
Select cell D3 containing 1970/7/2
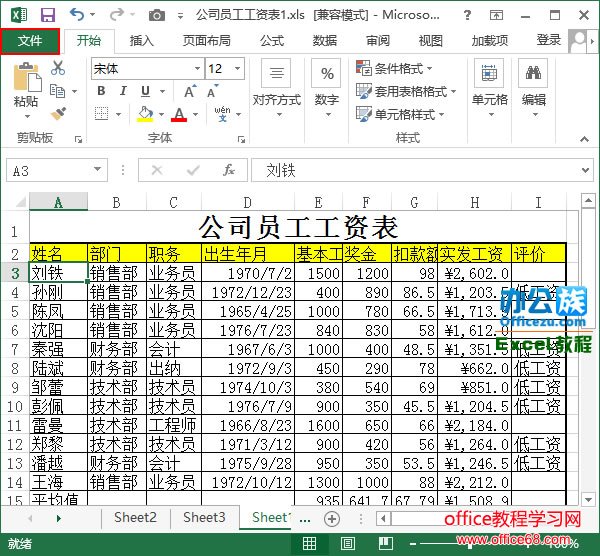pos(248,273)
